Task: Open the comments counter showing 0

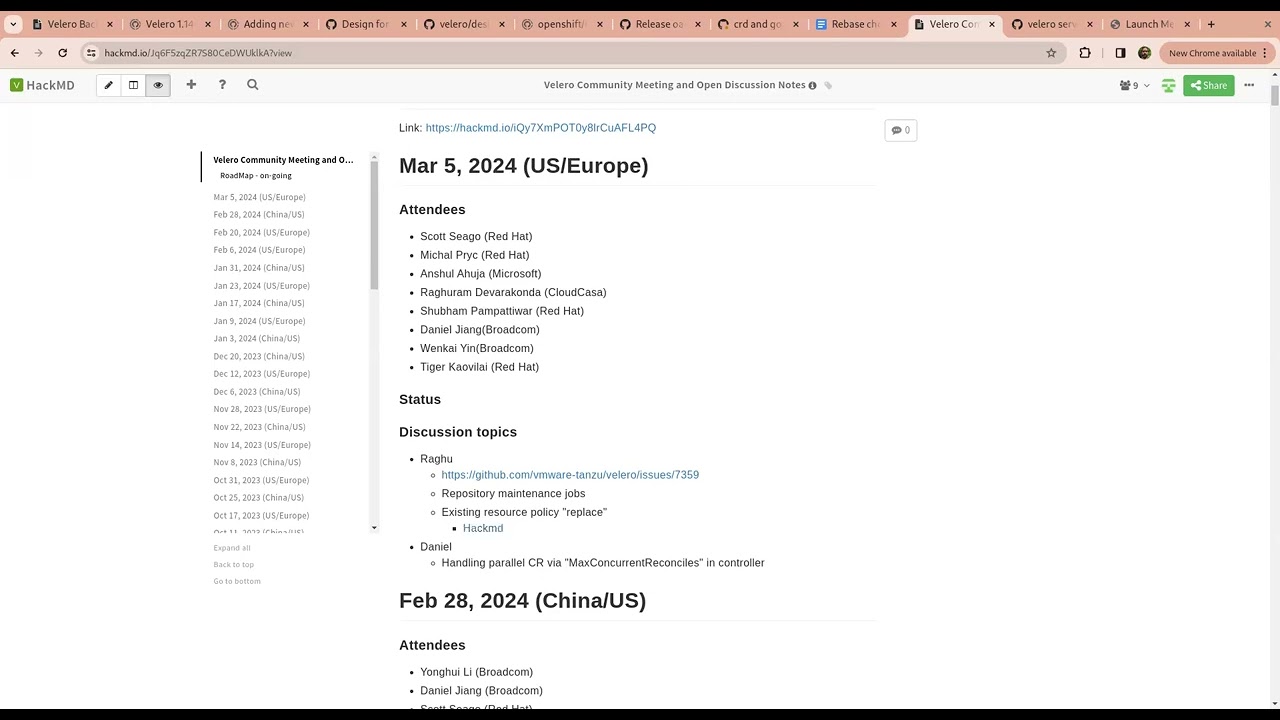Action: pyautogui.click(x=901, y=130)
